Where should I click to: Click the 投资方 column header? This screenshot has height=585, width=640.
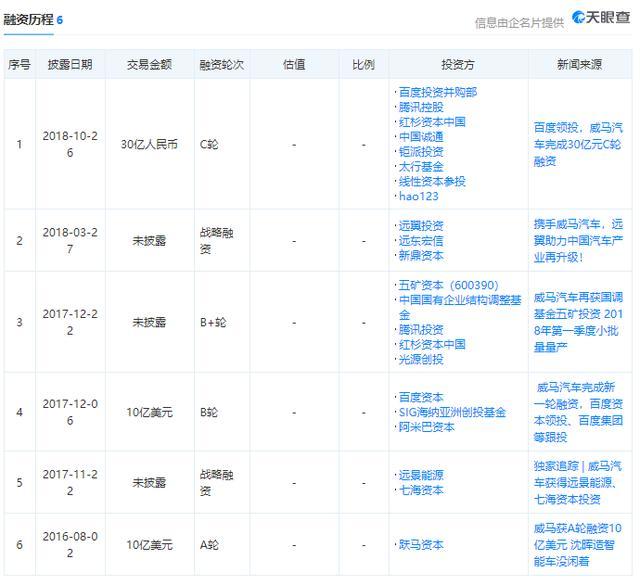click(458, 65)
